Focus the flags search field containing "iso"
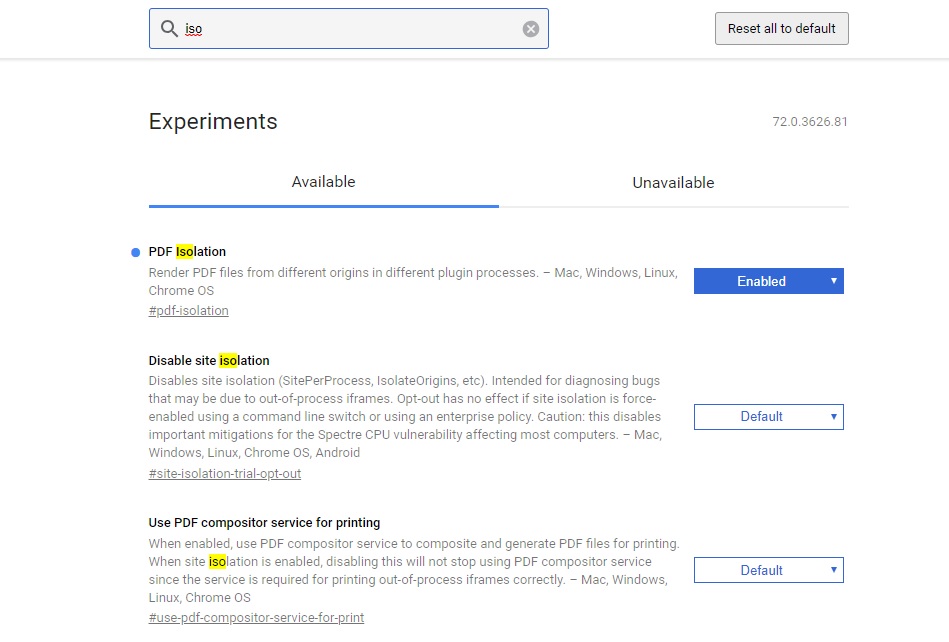Screen dimensions: 949x642 tap(350, 29)
